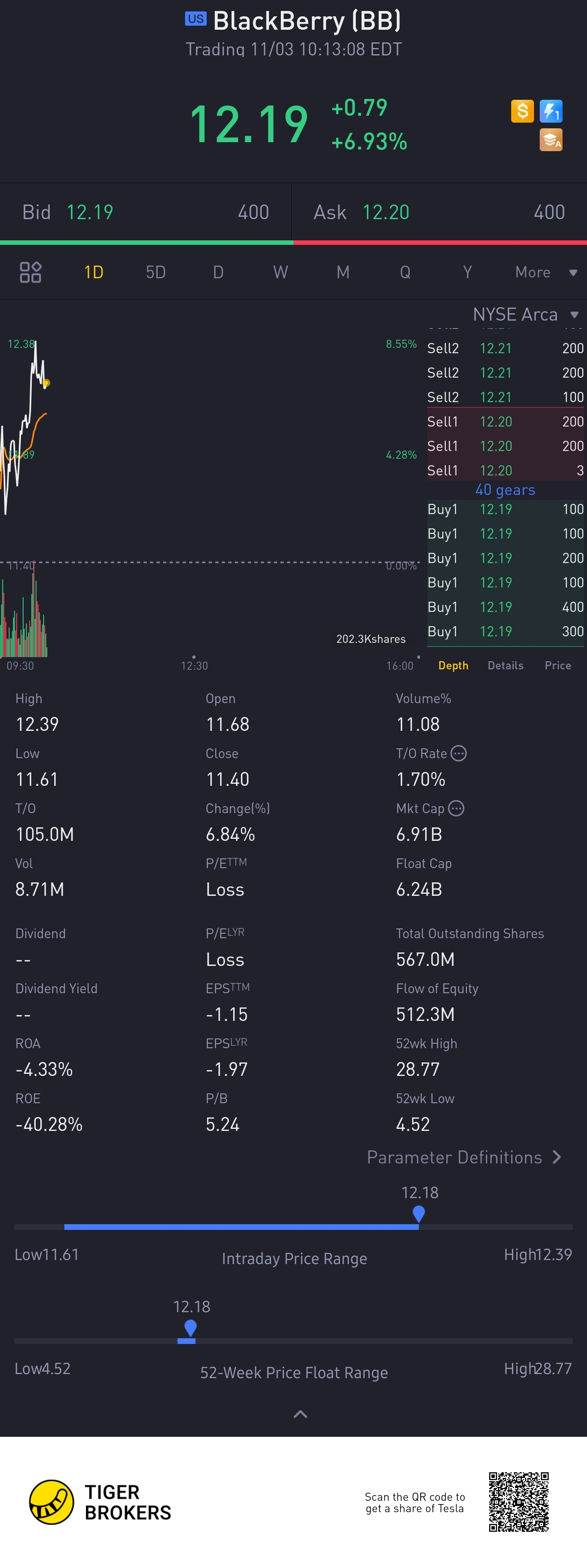
Task: Tap the Mkt Cap info icon
Action: (456, 808)
